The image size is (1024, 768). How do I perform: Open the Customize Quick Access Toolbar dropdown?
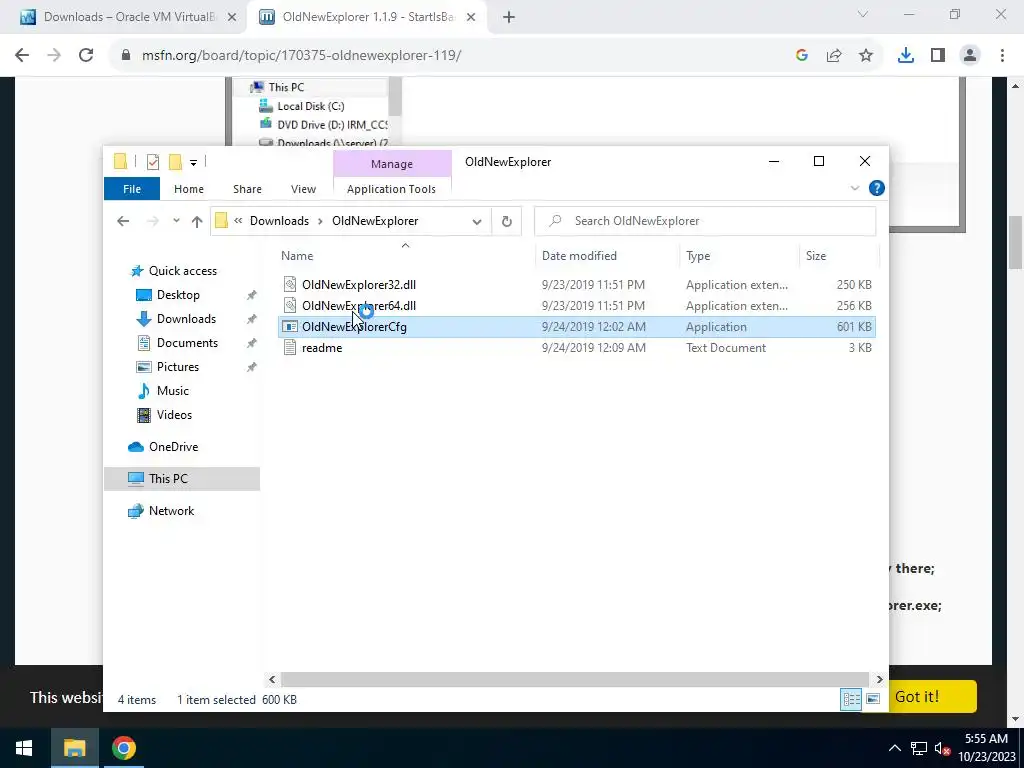(193, 163)
